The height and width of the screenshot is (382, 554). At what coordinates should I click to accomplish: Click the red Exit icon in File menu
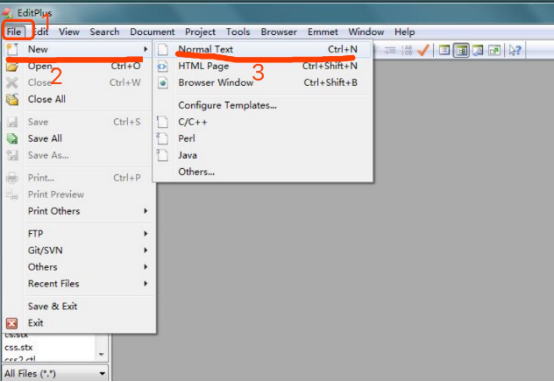pos(12,323)
